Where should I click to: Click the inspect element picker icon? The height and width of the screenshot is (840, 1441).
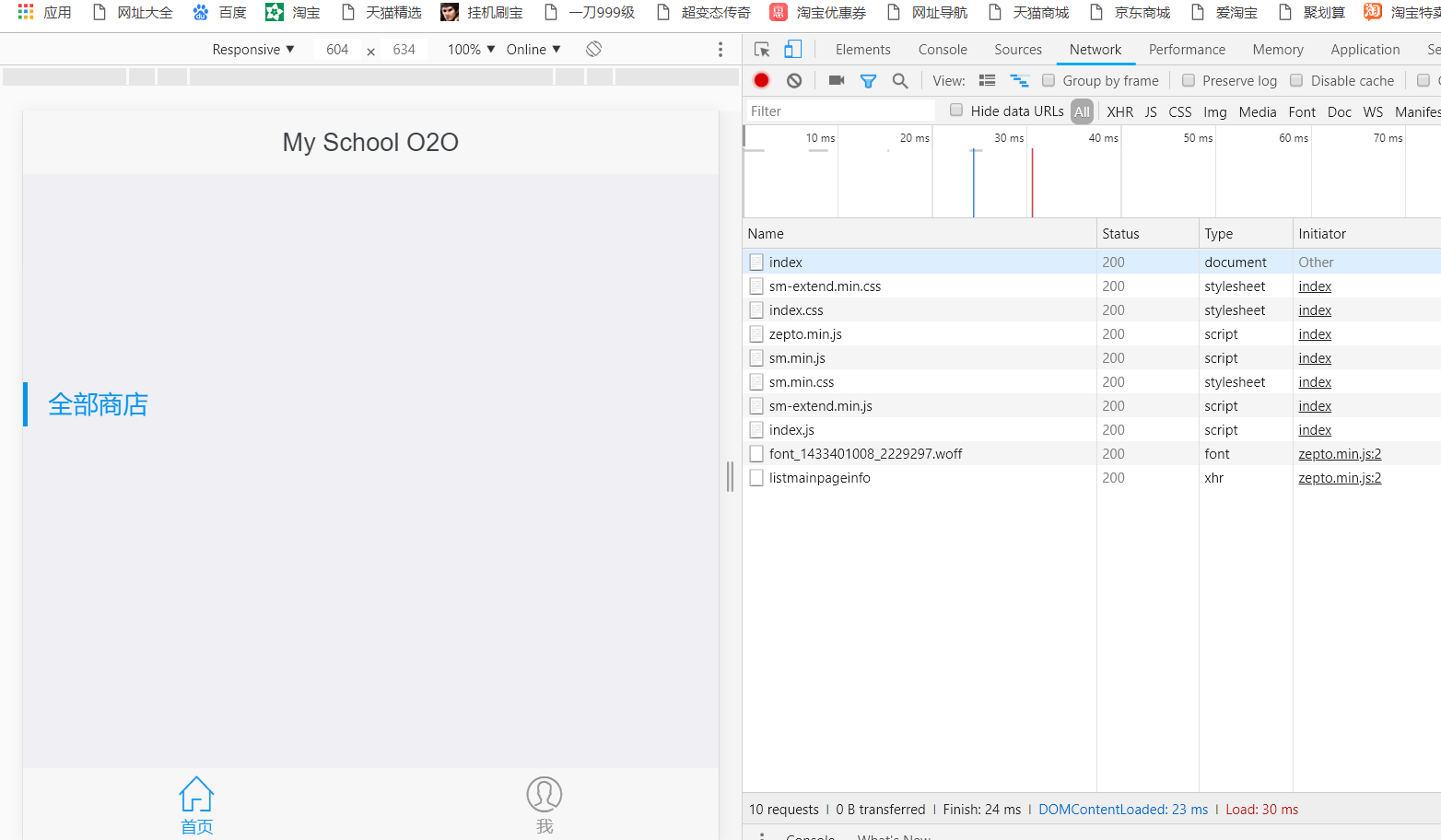click(x=762, y=50)
